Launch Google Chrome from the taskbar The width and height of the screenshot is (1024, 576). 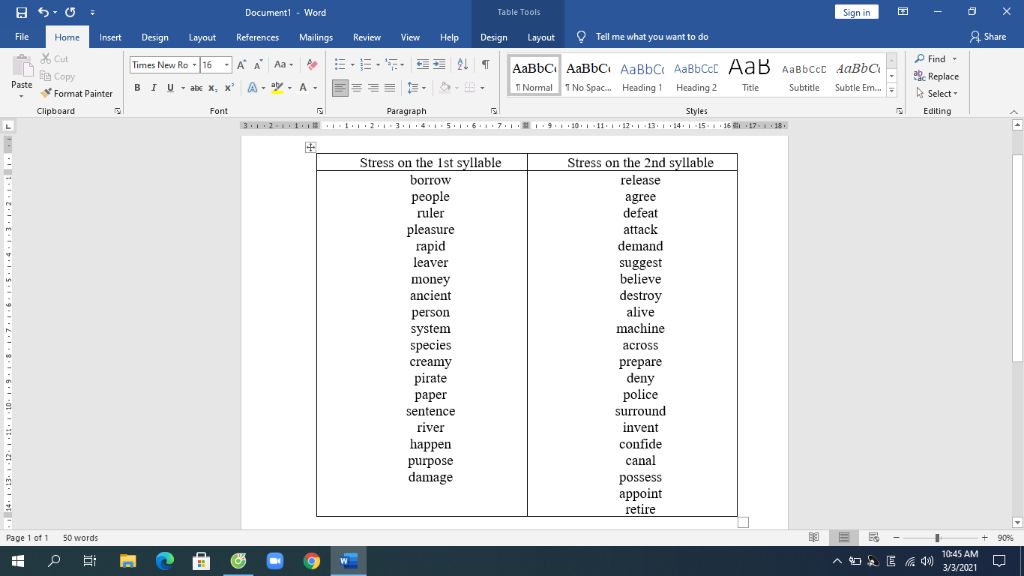pos(312,561)
